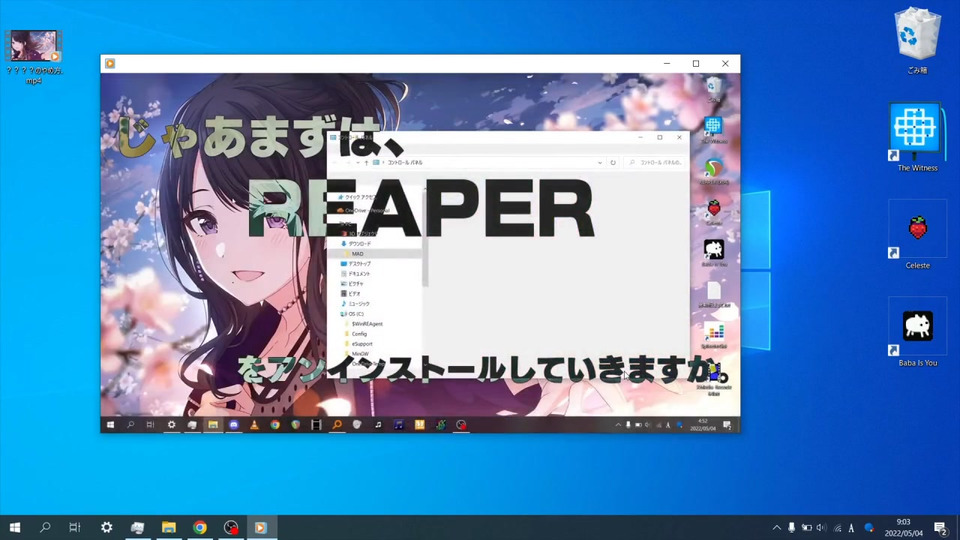
Task: Click the playing video area in media player
Action: pos(420,253)
